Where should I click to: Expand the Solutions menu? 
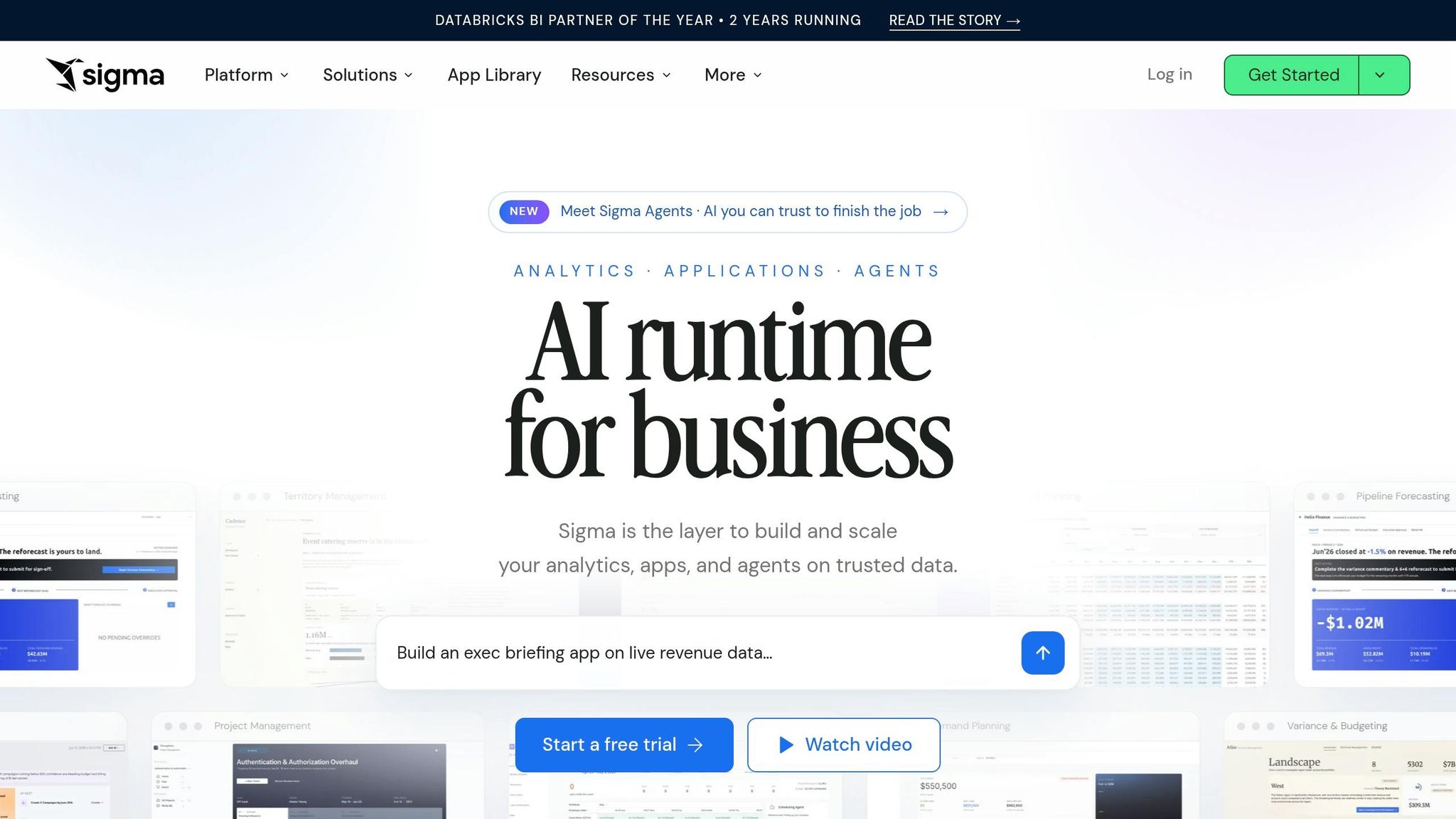368,75
